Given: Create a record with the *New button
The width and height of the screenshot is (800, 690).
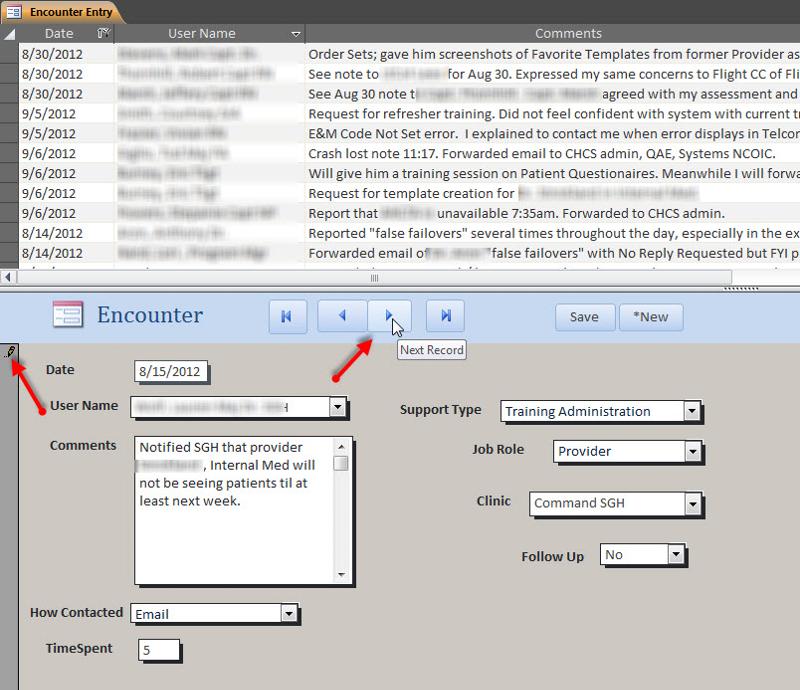Looking at the screenshot, I should [651, 317].
